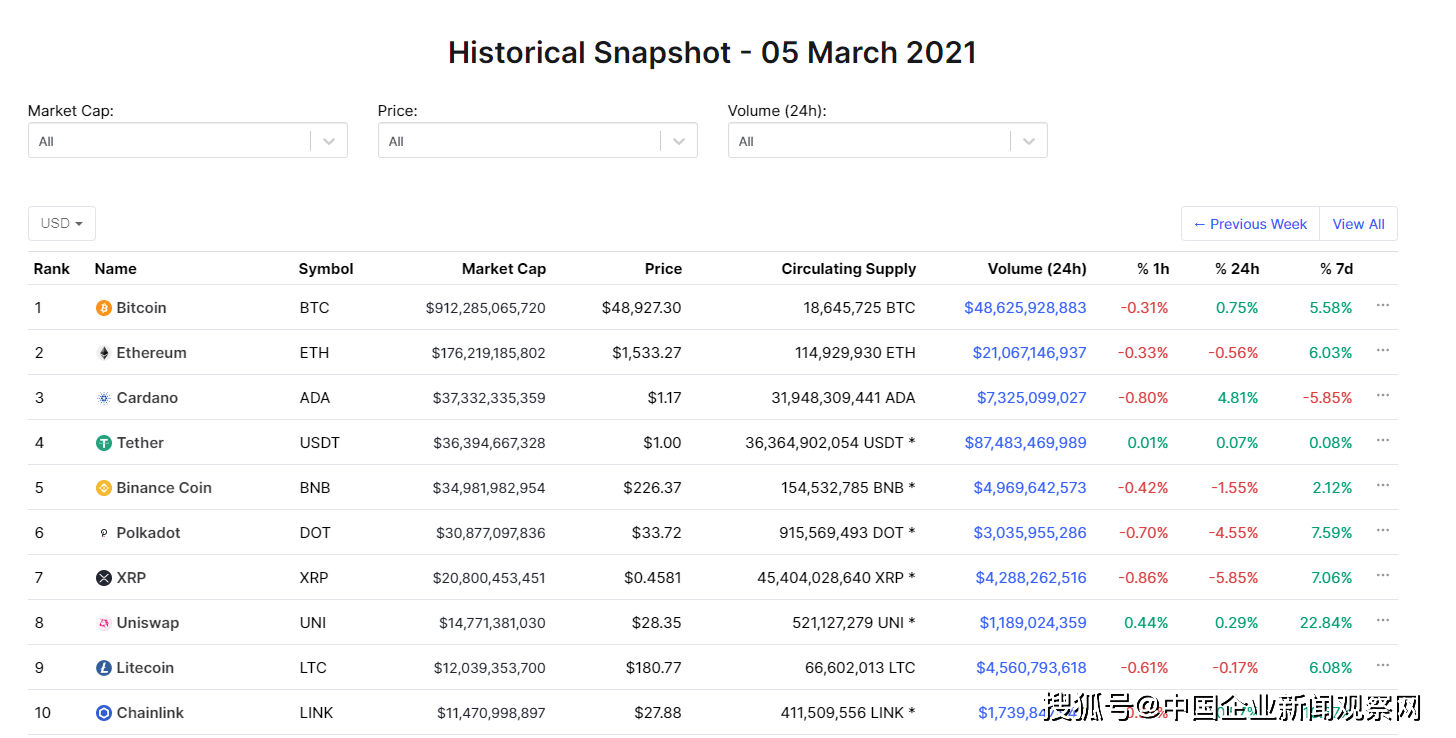The width and height of the screenshot is (1456, 738).
Task: Click the Chainlink hexagon logo icon
Action: point(103,713)
